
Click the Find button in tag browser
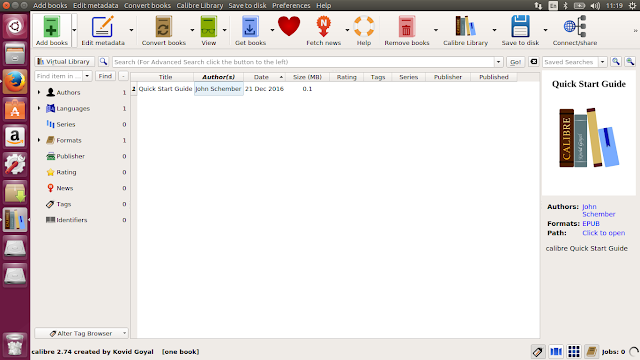tap(105, 76)
